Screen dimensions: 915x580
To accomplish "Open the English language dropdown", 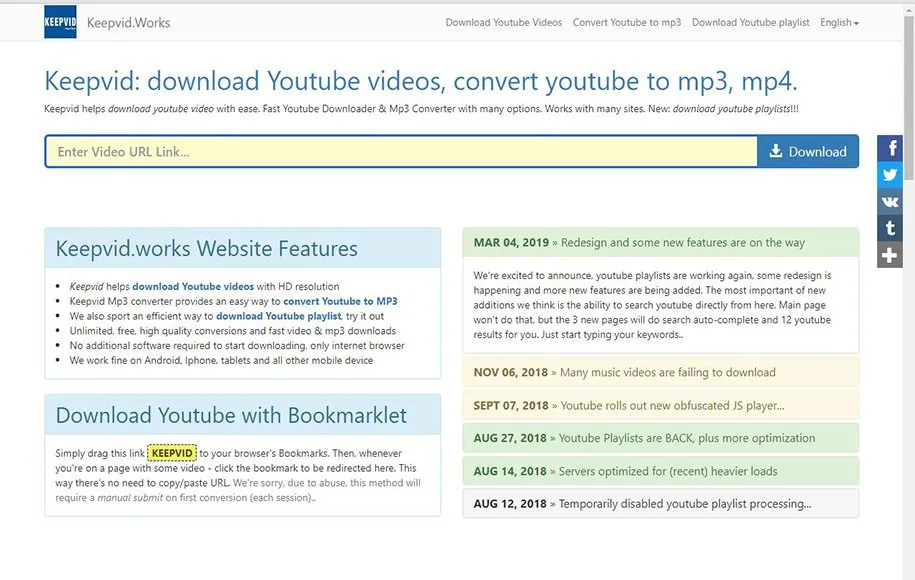I will click(x=838, y=22).
